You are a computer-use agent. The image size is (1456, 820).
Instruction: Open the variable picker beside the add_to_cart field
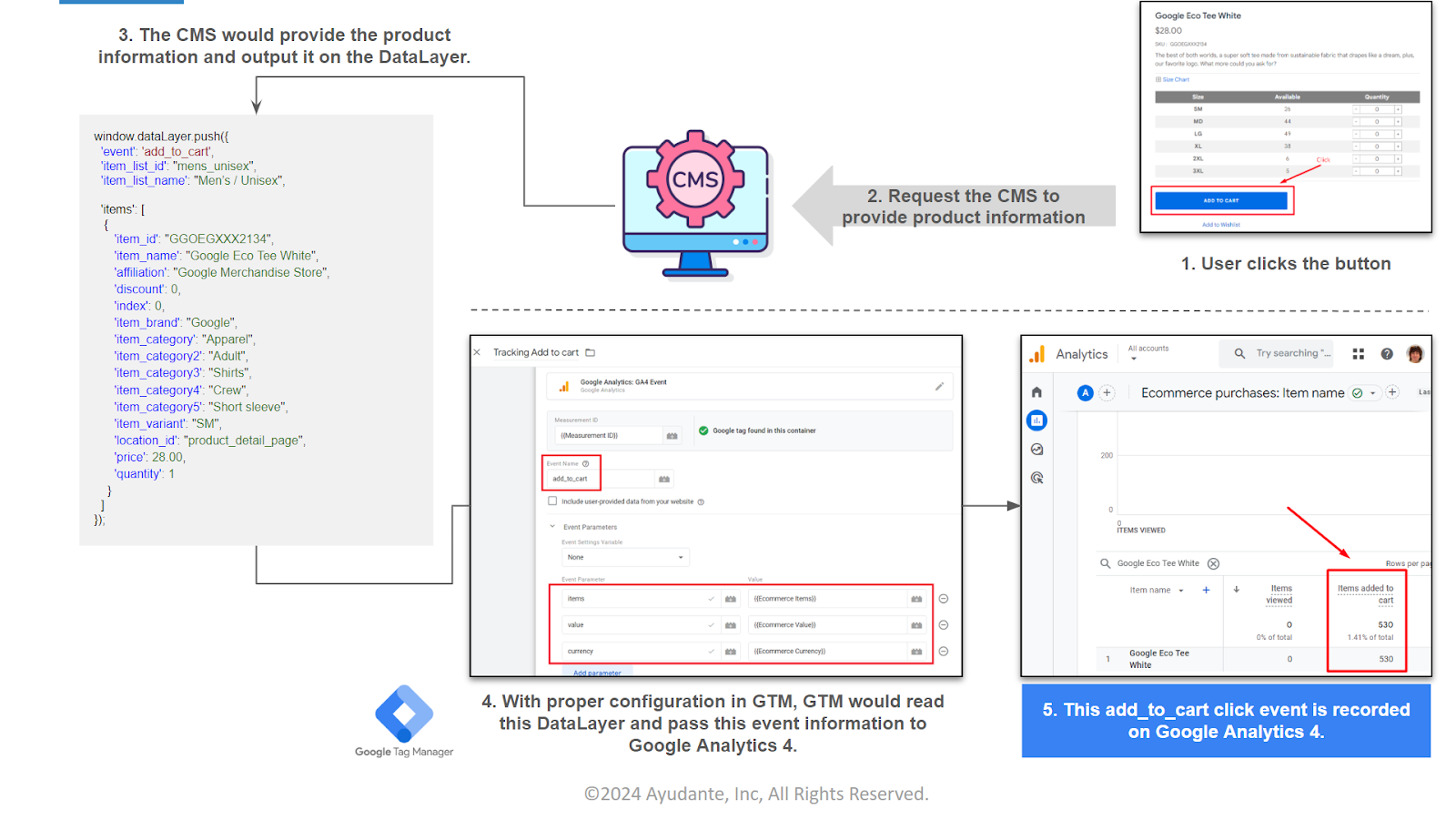coord(664,479)
